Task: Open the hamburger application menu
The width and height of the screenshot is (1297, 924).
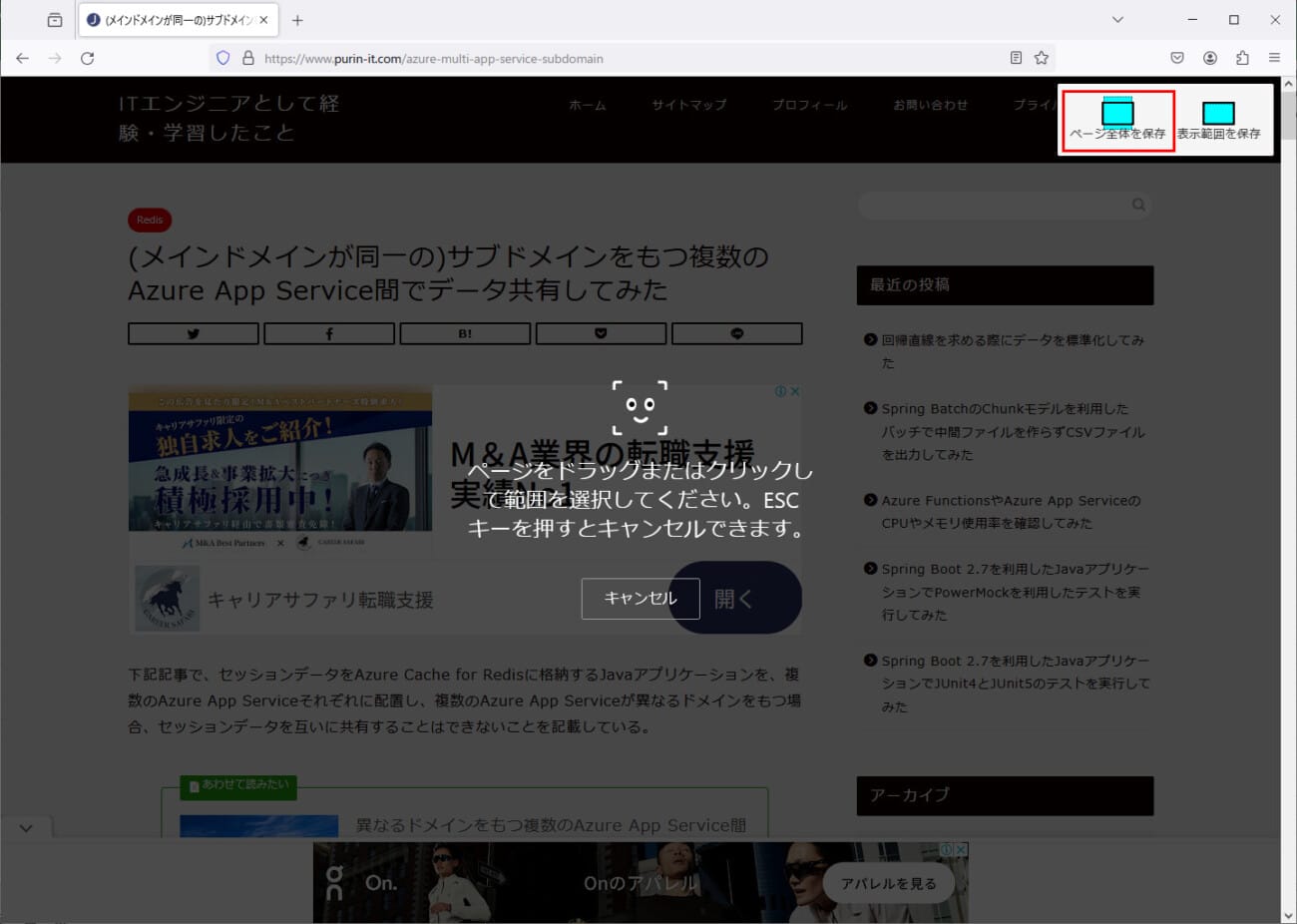Action: (x=1274, y=58)
